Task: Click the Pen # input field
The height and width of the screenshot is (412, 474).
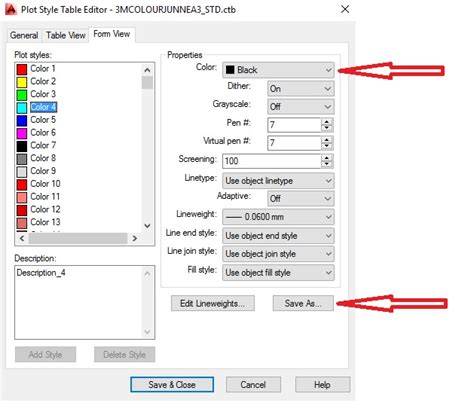Action: click(x=294, y=125)
